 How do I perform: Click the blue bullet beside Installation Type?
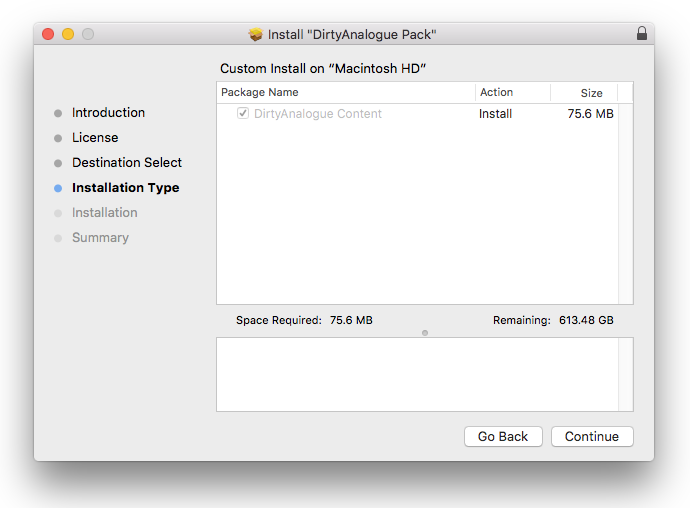(x=58, y=188)
